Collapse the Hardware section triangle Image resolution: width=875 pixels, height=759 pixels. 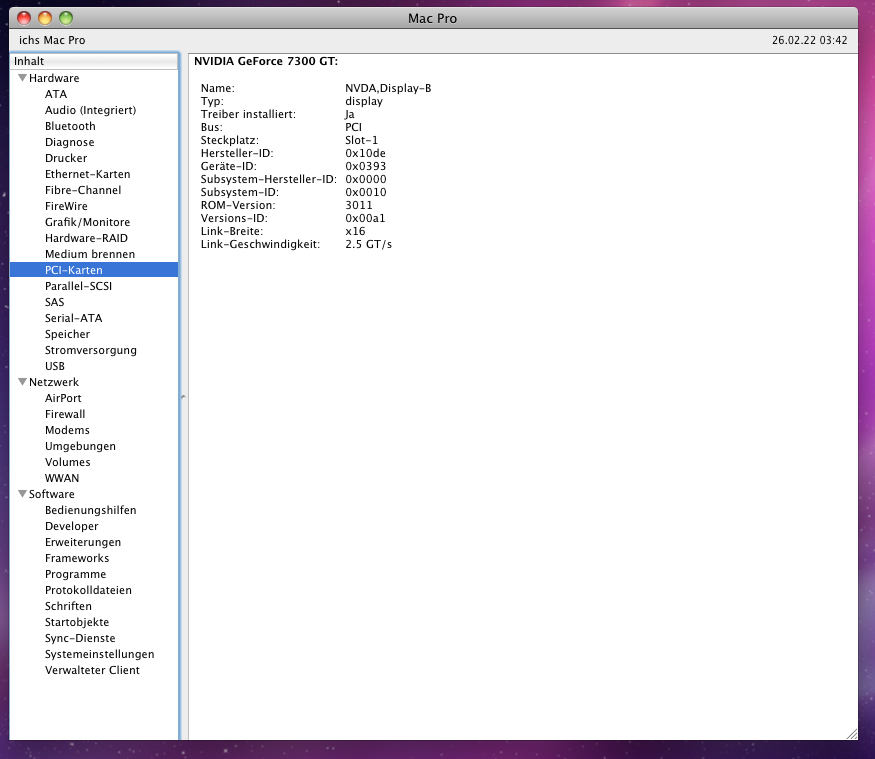22,78
